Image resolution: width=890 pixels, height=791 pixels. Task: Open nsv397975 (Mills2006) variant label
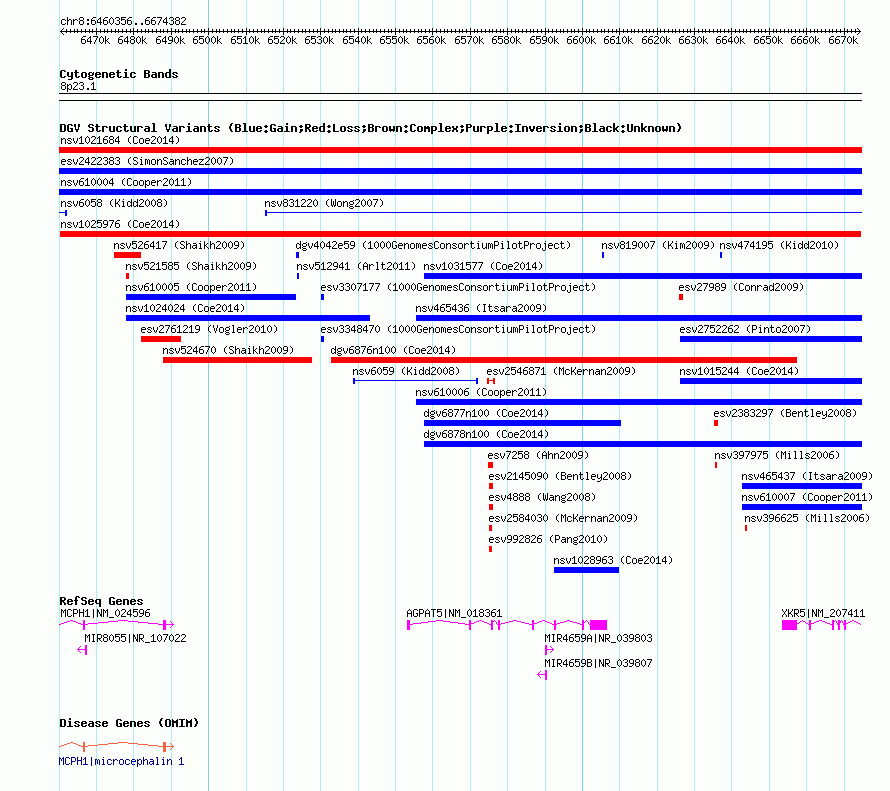coord(777,455)
